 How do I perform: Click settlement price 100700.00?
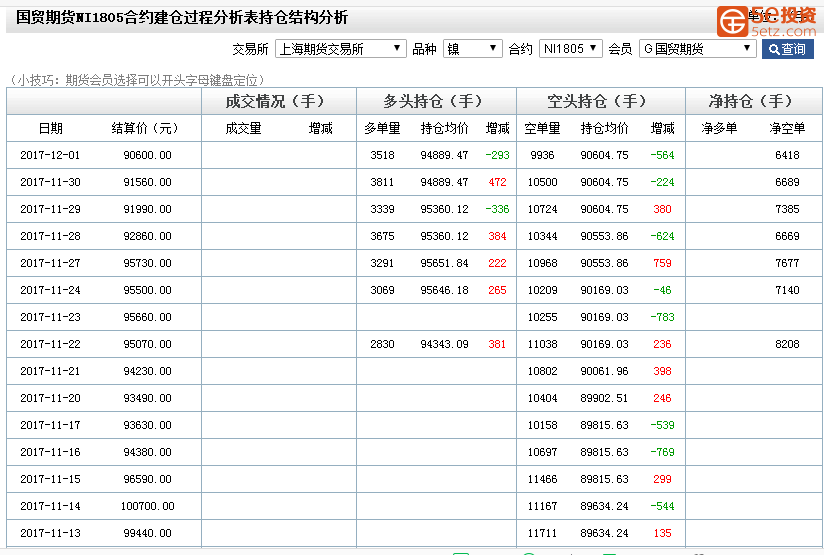click(148, 506)
